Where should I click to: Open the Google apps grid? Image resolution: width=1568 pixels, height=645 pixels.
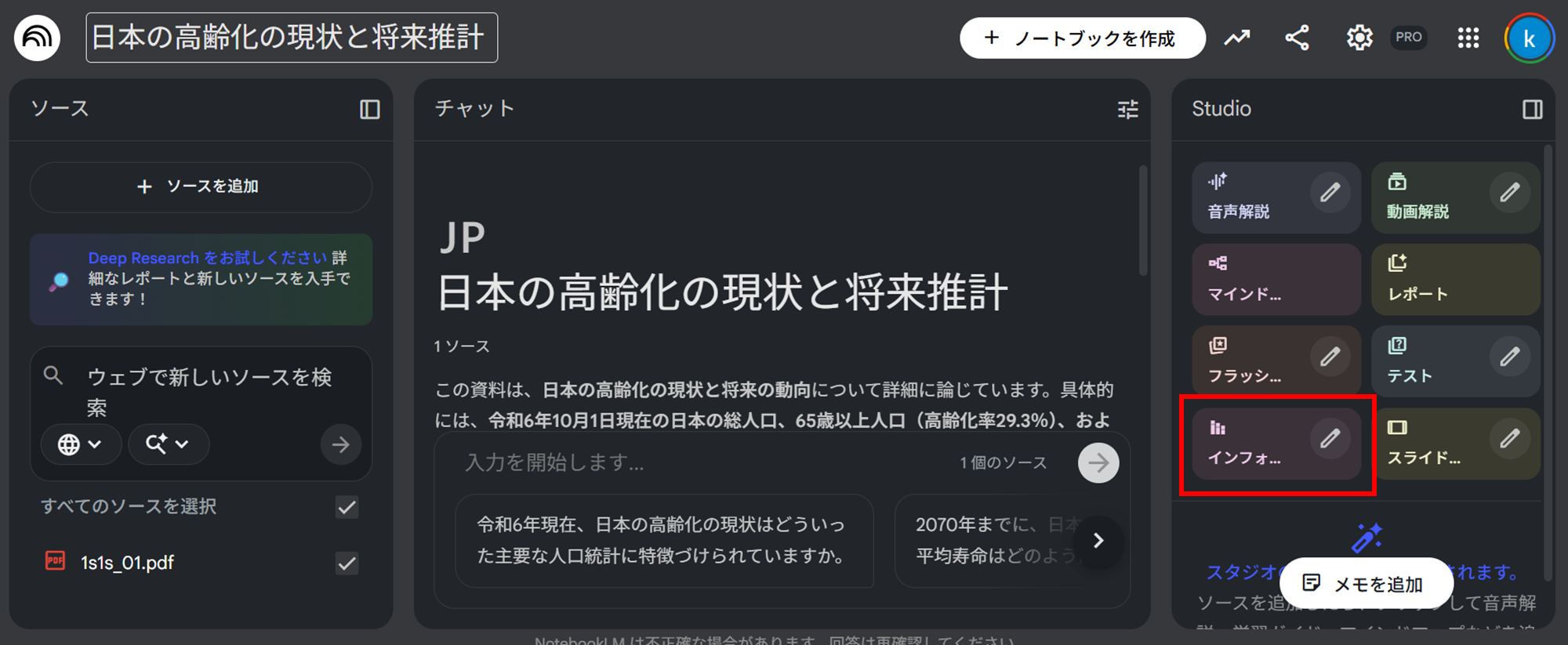click(x=1468, y=38)
